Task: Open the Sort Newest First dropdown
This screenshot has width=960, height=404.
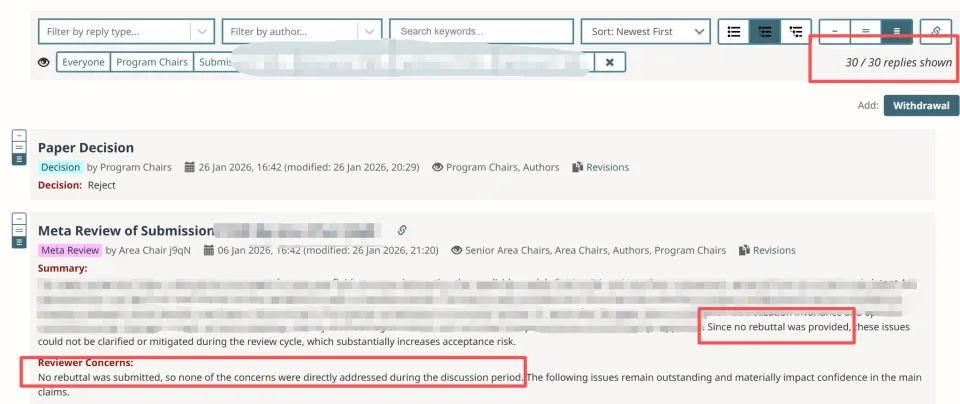Action: click(645, 32)
